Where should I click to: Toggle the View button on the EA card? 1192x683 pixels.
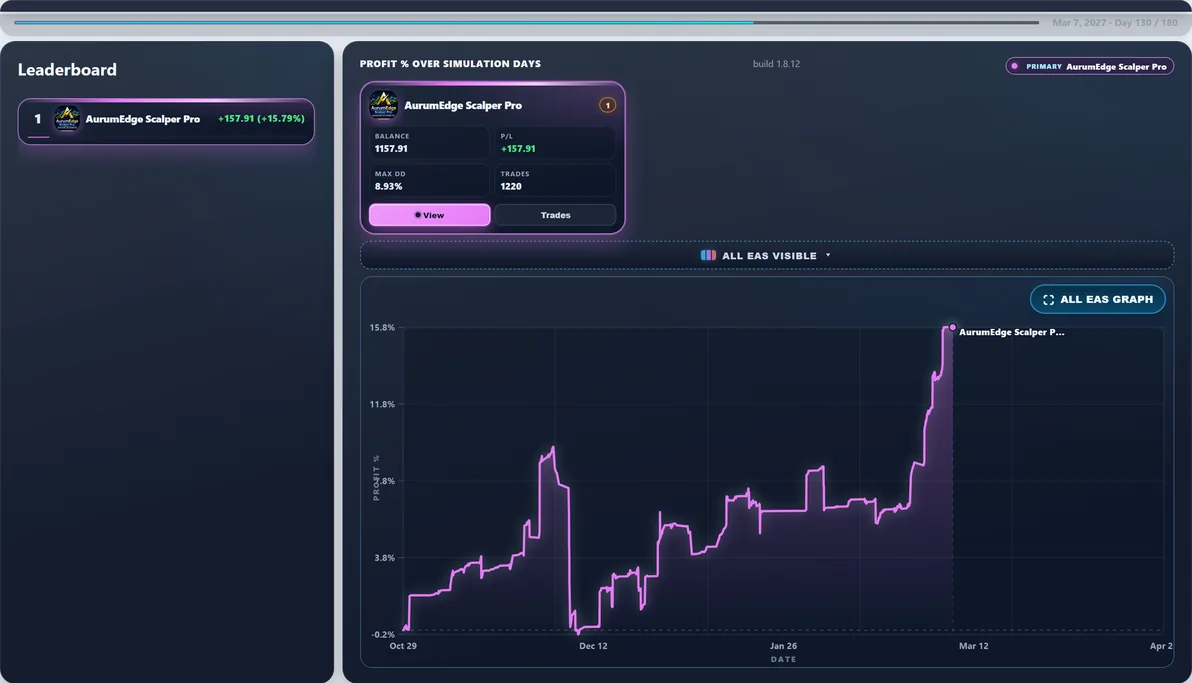point(430,215)
